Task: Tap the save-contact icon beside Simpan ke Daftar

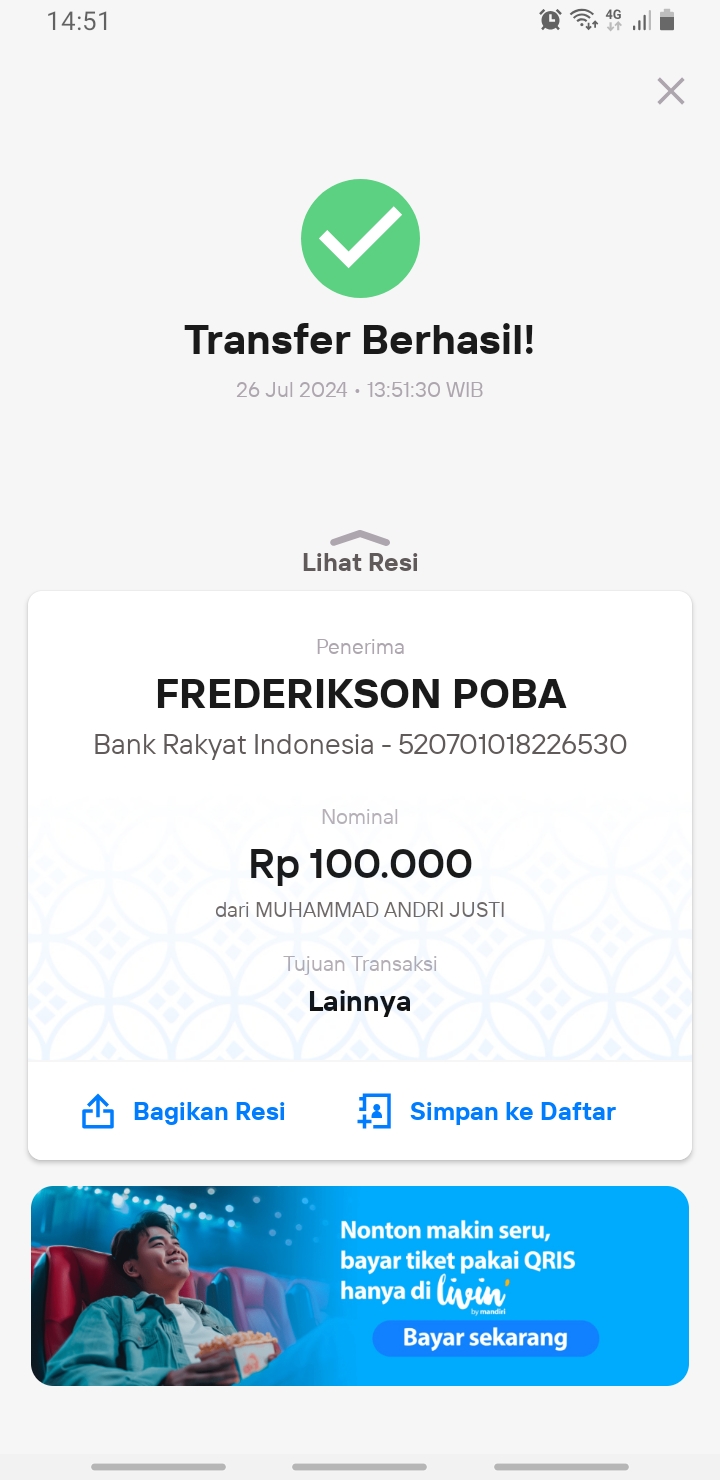Action: pos(374,1111)
